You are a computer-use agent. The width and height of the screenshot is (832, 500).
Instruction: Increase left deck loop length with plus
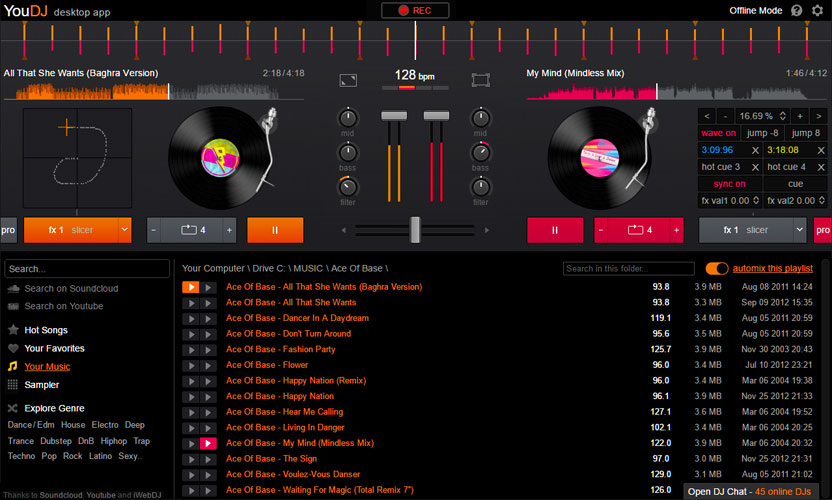229,230
